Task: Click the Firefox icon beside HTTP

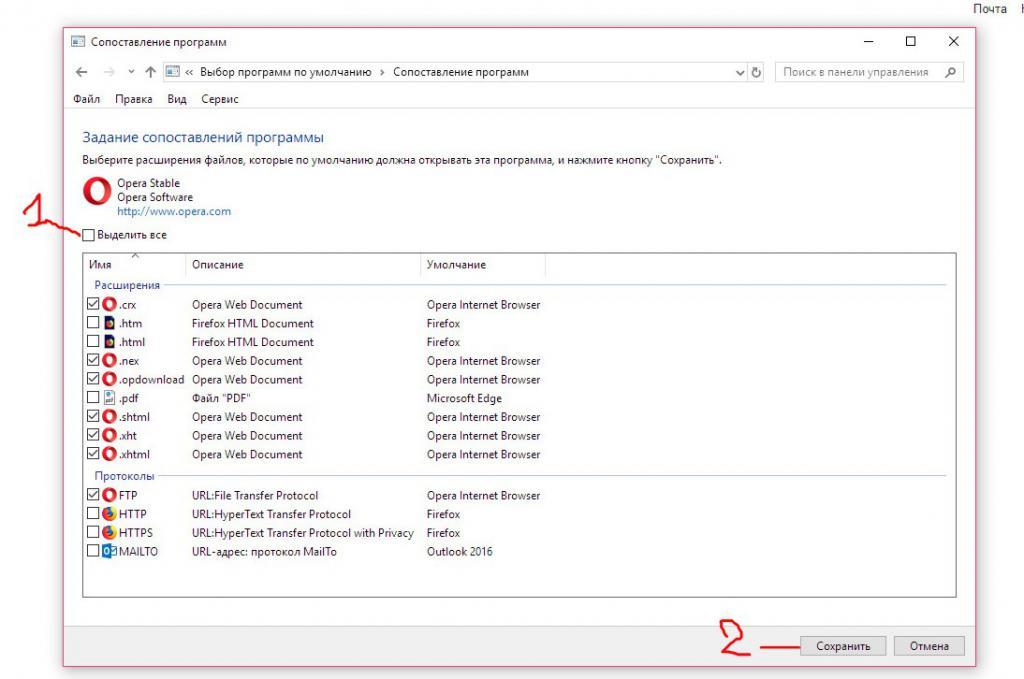Action: tap(110, 514)
